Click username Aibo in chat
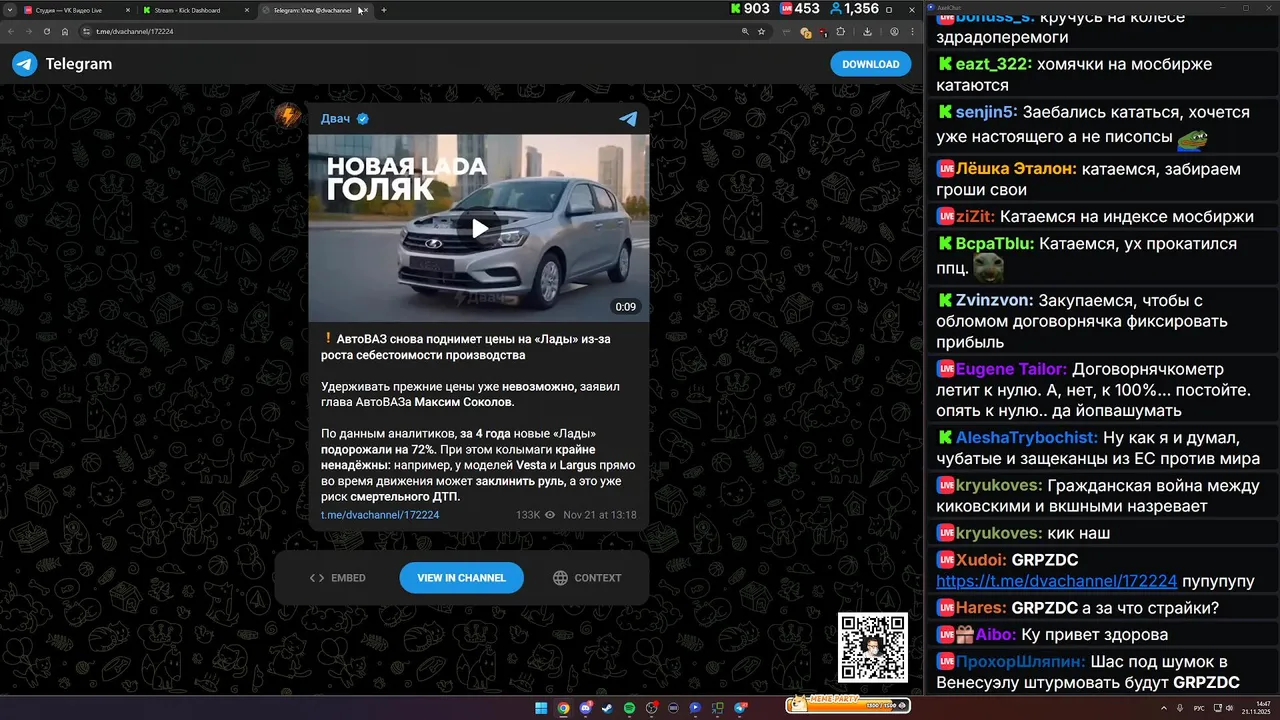Viewport: 1280px width, 720px height. click(996, 635)
